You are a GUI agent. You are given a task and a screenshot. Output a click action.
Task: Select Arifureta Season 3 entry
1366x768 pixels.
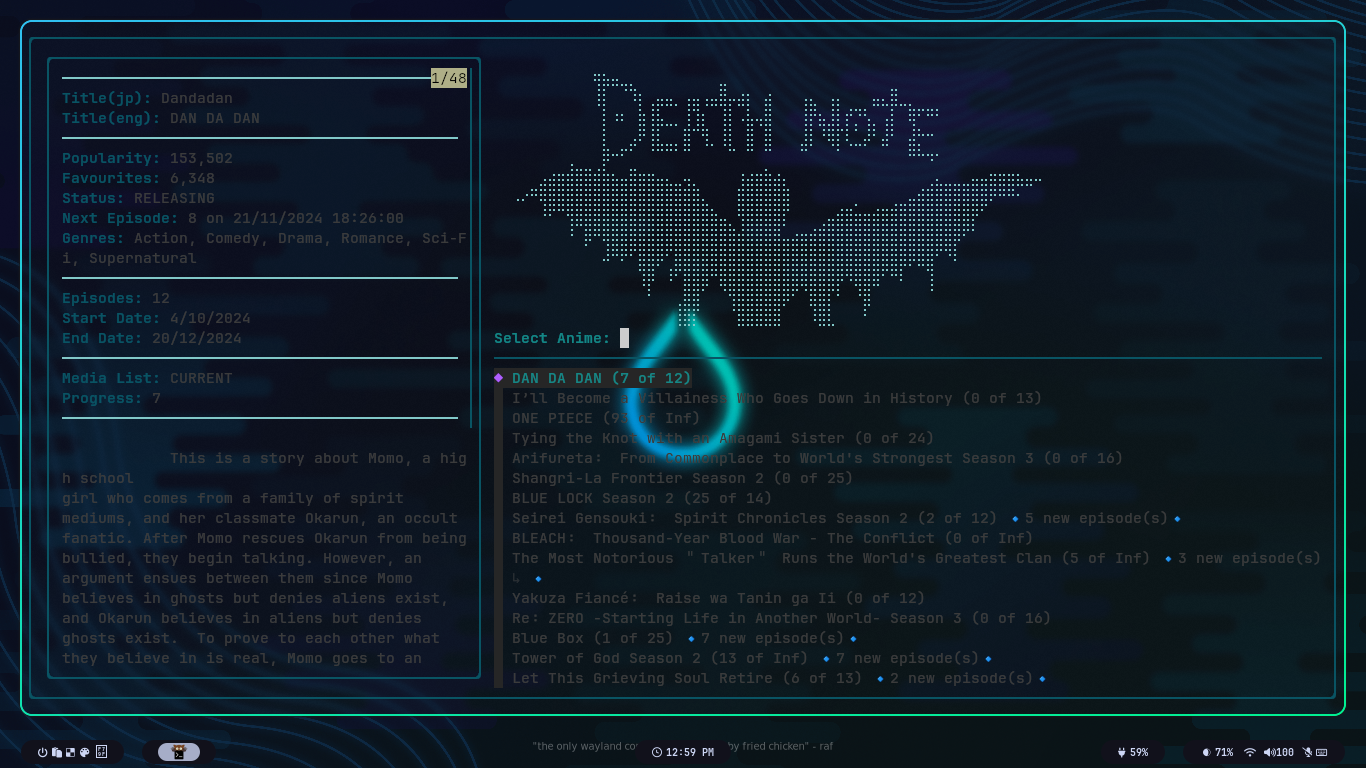[x=817, y=458]
